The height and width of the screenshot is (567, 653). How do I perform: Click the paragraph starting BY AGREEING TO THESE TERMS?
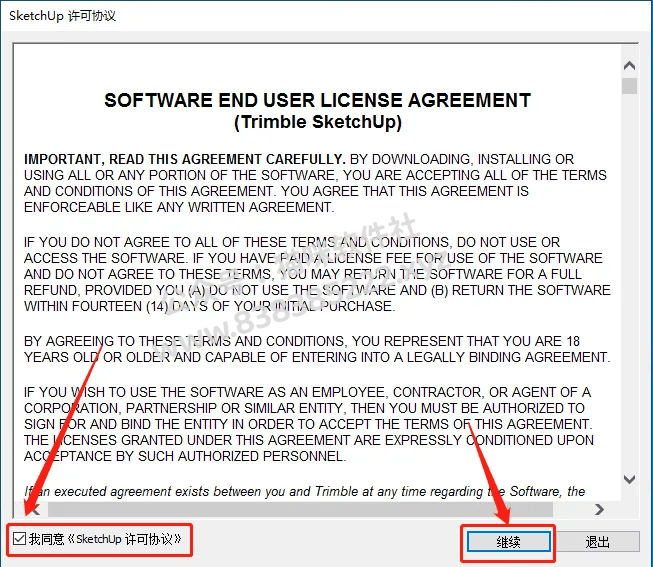[317, 349]
